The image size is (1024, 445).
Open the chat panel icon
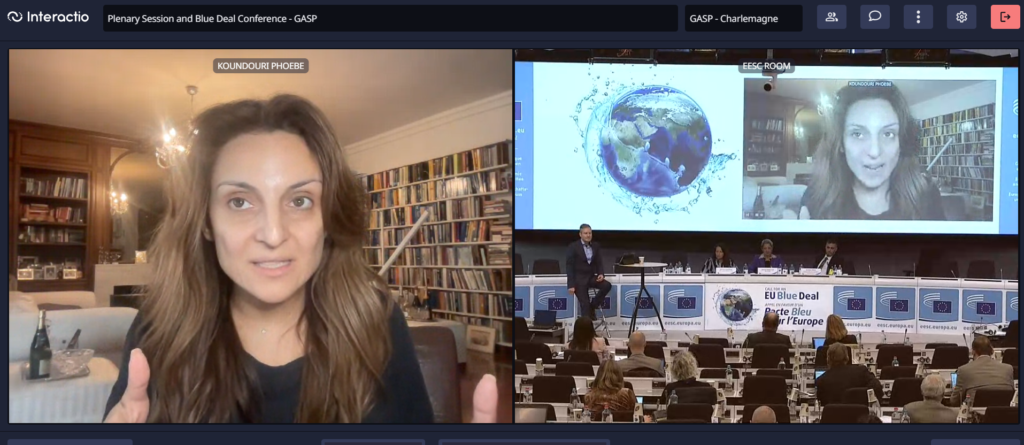(874, 17)
